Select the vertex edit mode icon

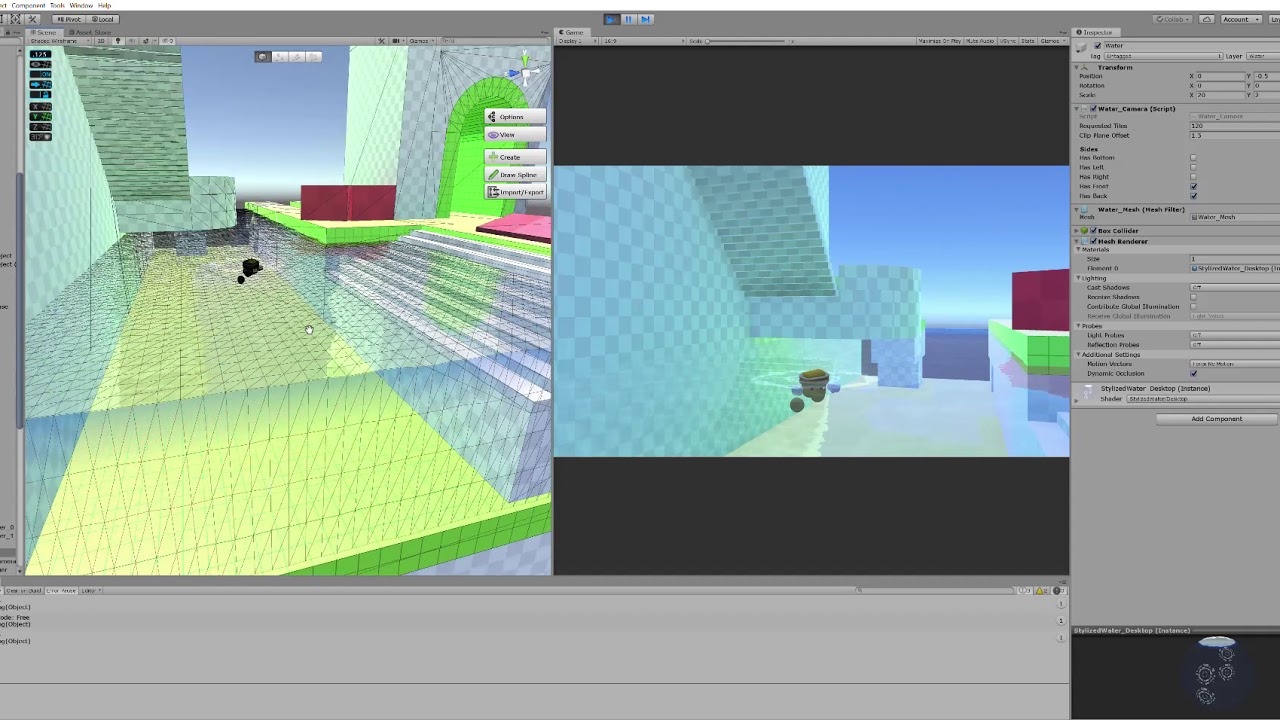click(x=281, y=56)
